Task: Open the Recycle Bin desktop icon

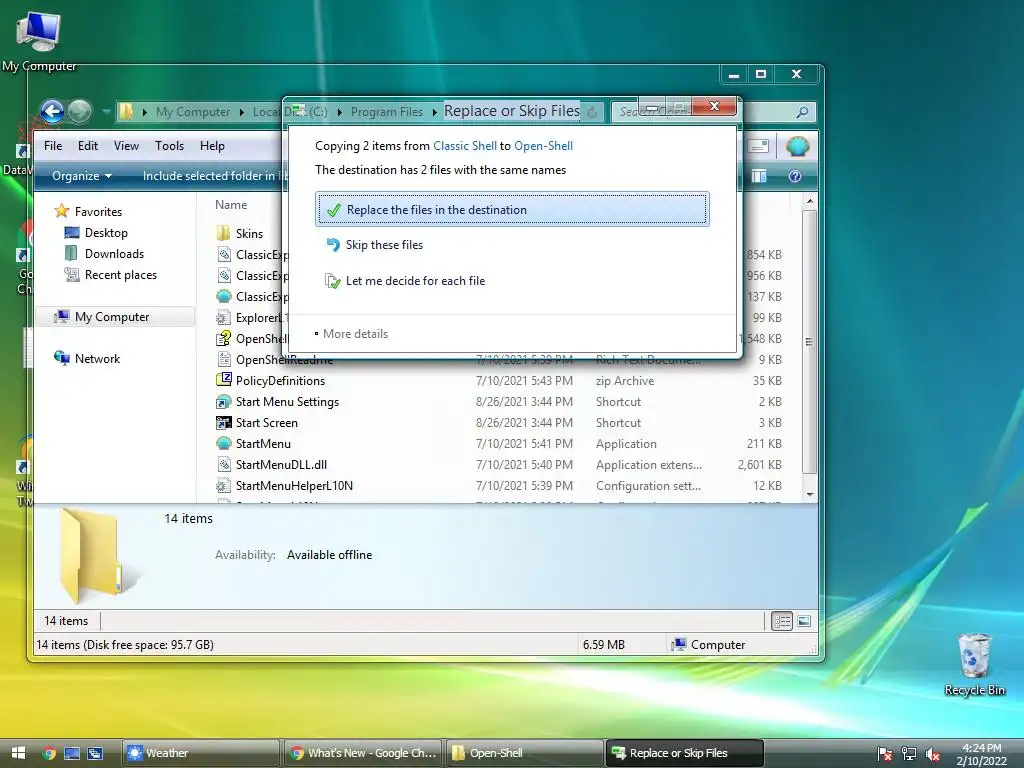Action: (x=974, y=664)
